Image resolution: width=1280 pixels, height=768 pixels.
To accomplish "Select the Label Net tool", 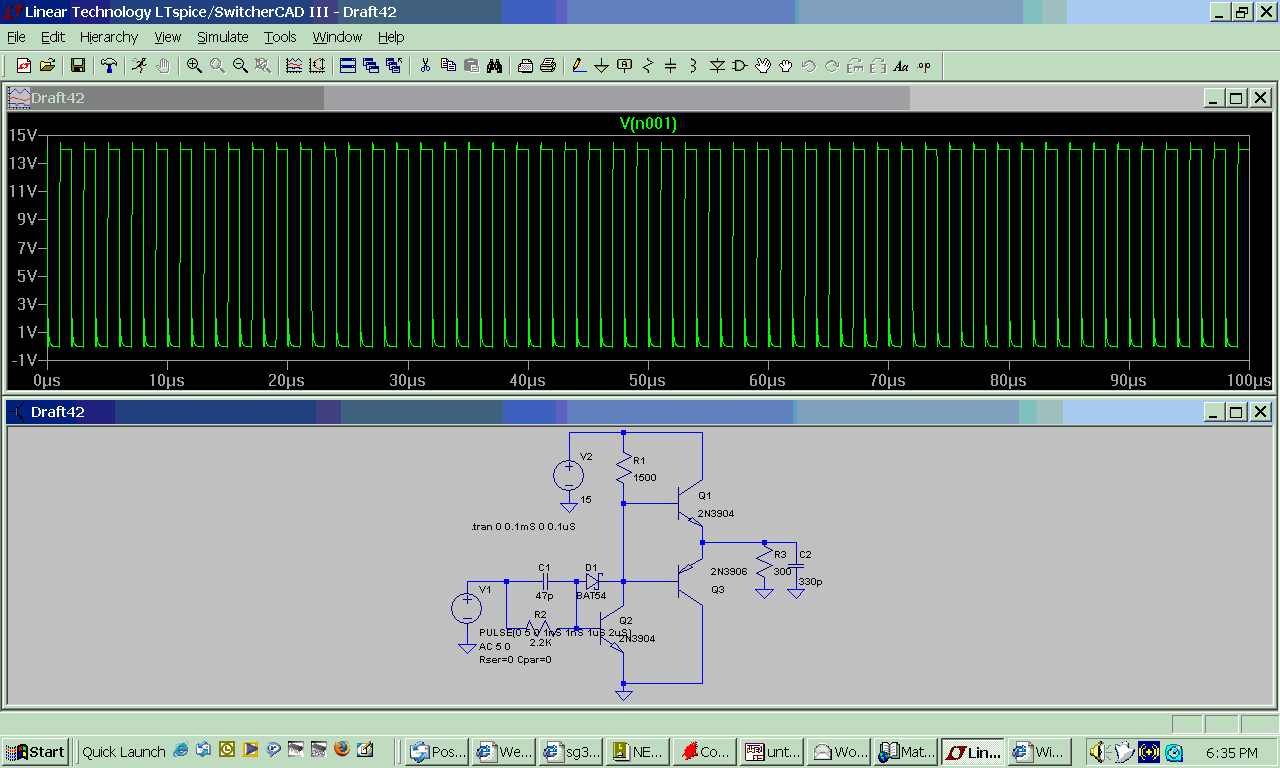I will [624, 66].
